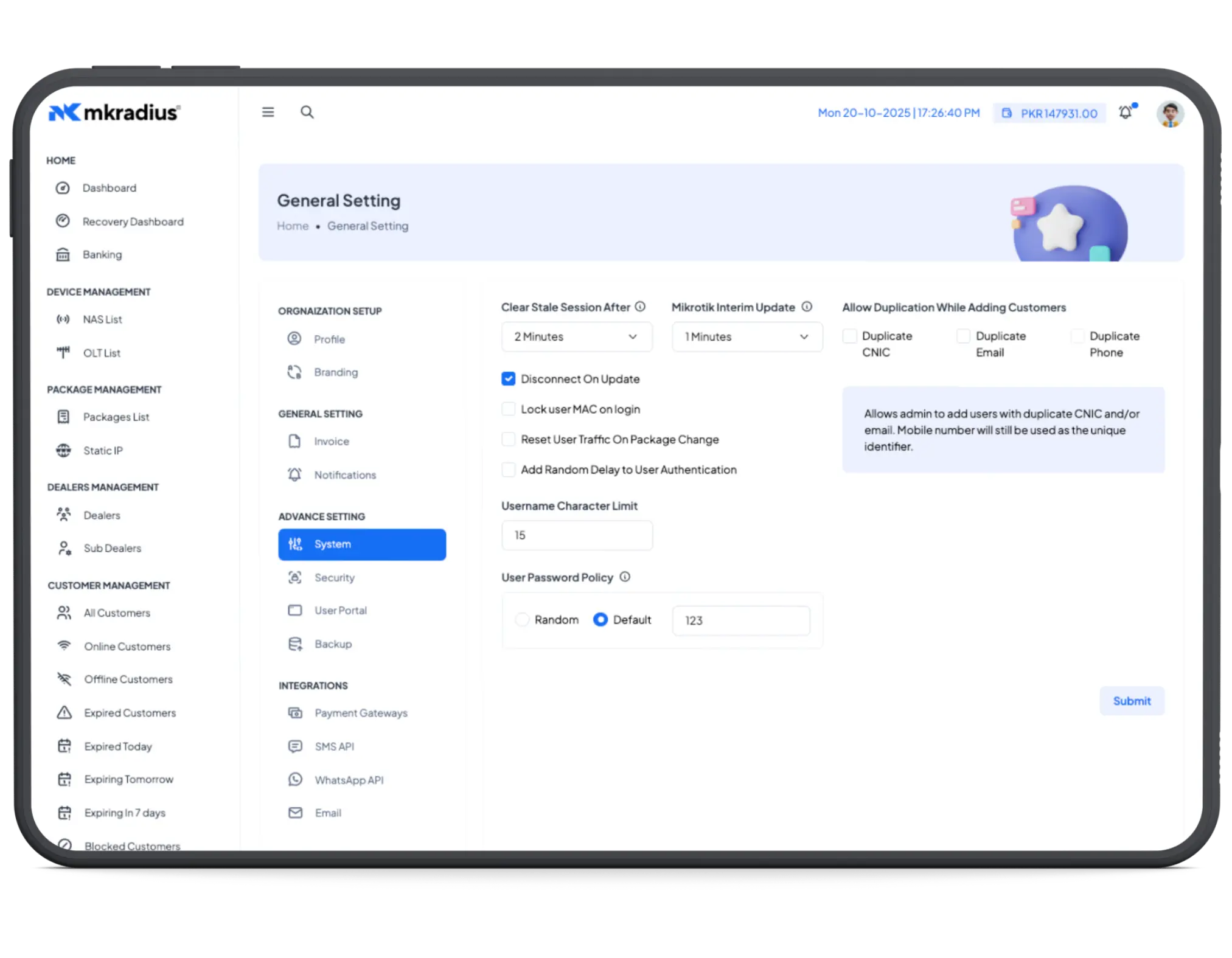Enable the Duplicate CNIC checkbox

pyautogui.click(x=849, y=335)
